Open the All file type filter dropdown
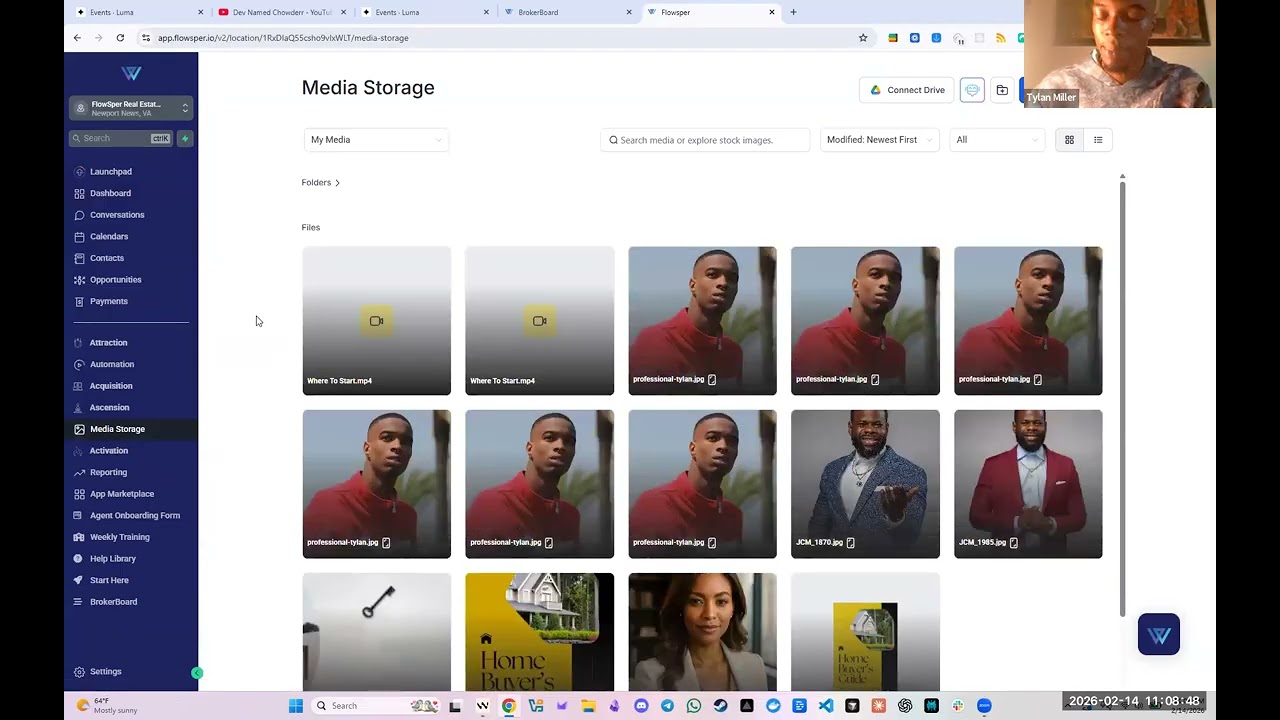Viewport: 1280px width, 720px height. click(997, 140)
